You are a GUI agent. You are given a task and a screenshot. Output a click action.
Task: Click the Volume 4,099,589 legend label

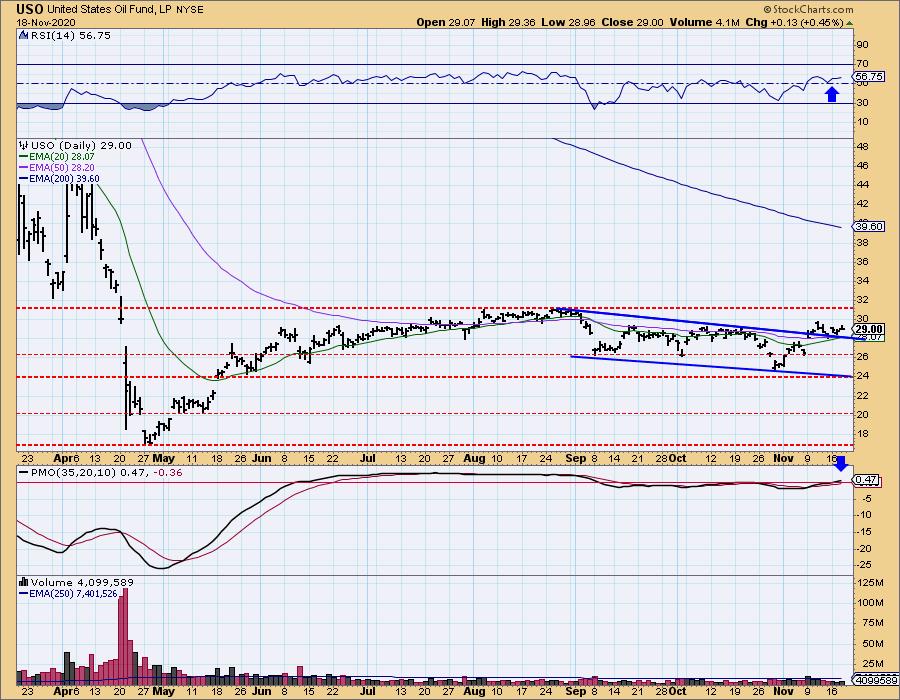(82, 582)
